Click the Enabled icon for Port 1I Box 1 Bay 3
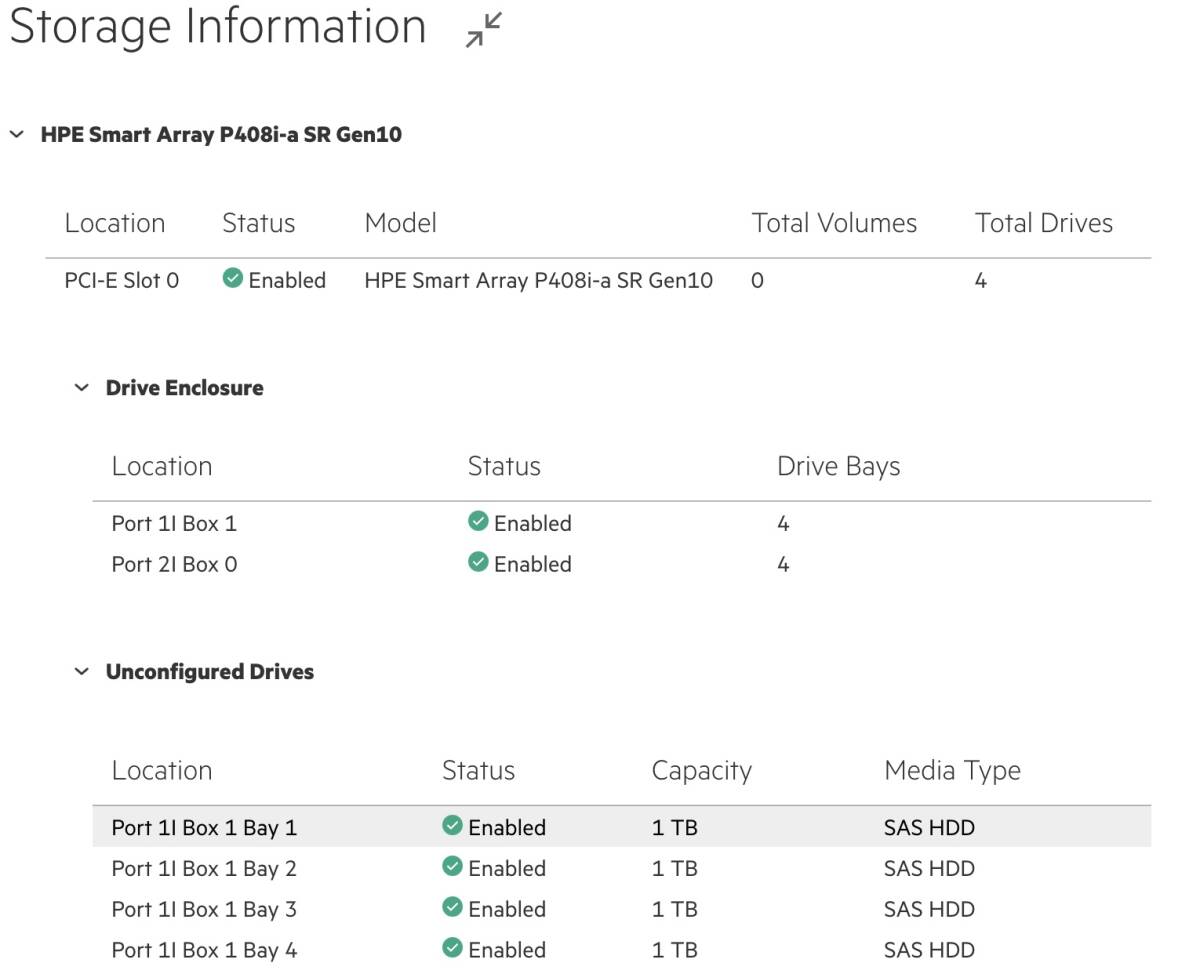The height and width of the screenshot is (974, 1200). (455, 909)
